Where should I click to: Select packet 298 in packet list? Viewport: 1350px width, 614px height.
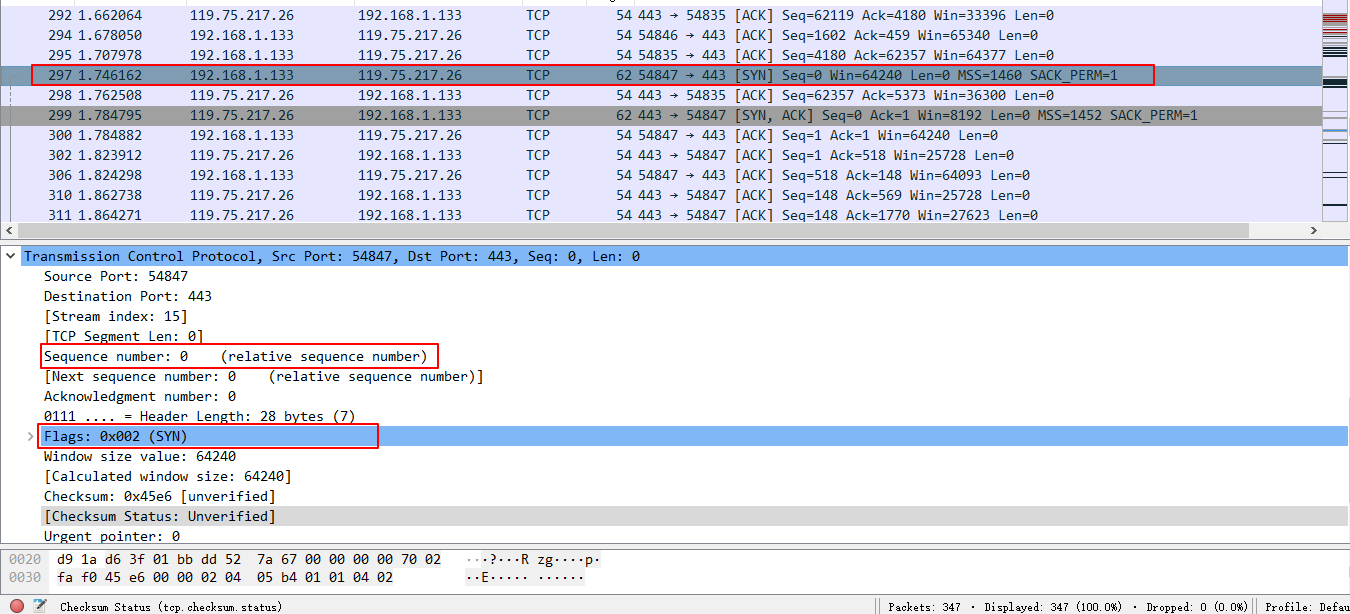tap(660, 95)
